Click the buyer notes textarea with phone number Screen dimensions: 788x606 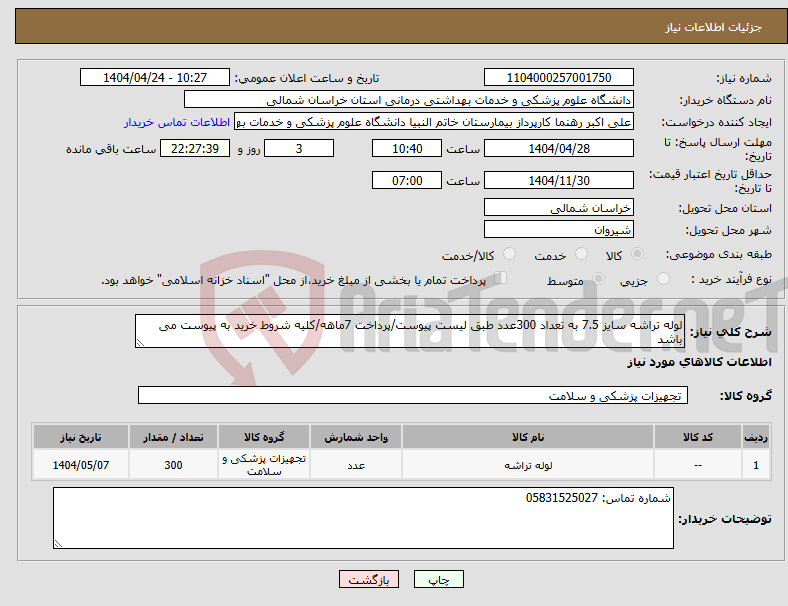363,518
